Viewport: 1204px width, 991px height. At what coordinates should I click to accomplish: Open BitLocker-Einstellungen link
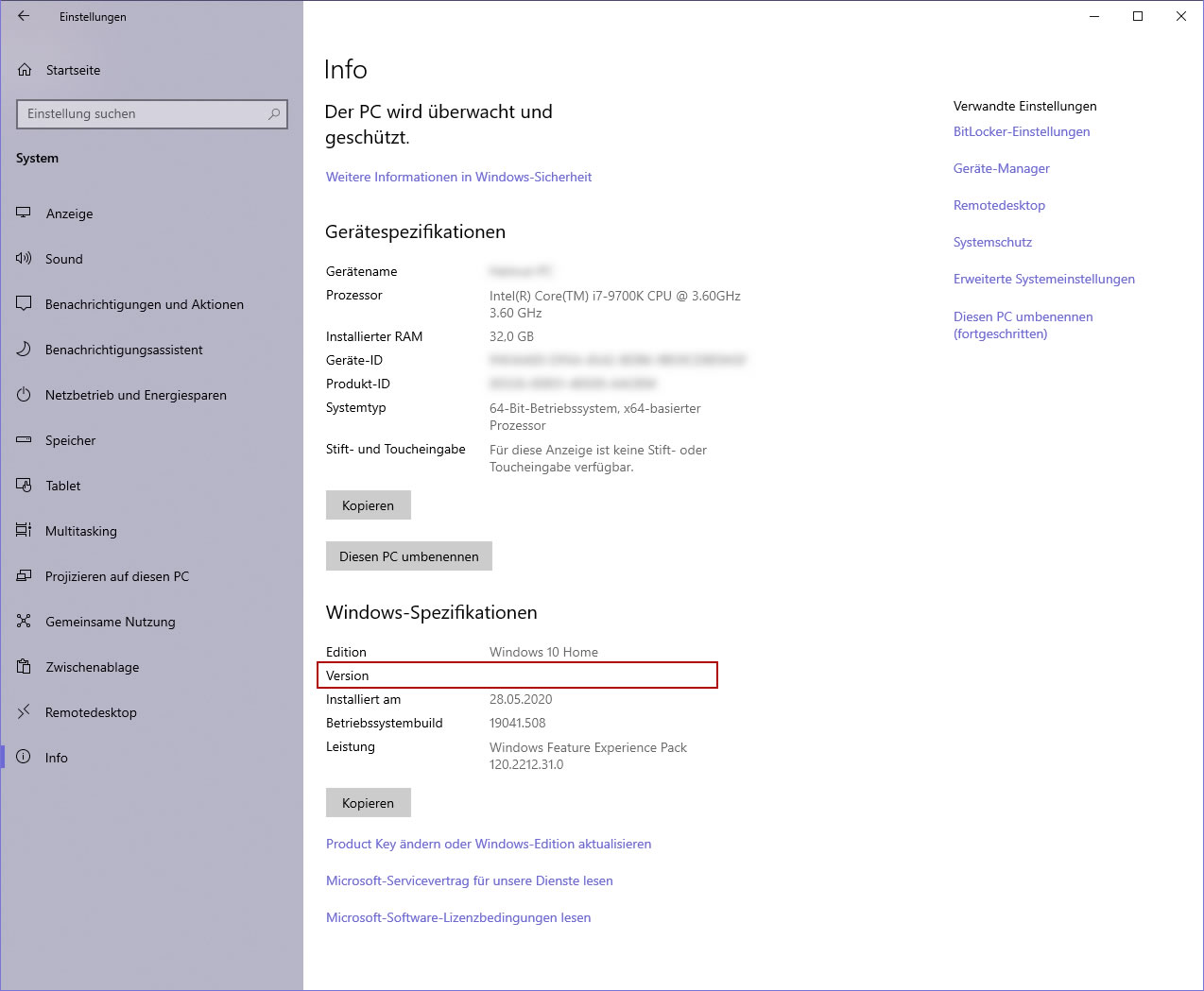pyautogui.click(x=1022, y=132)
